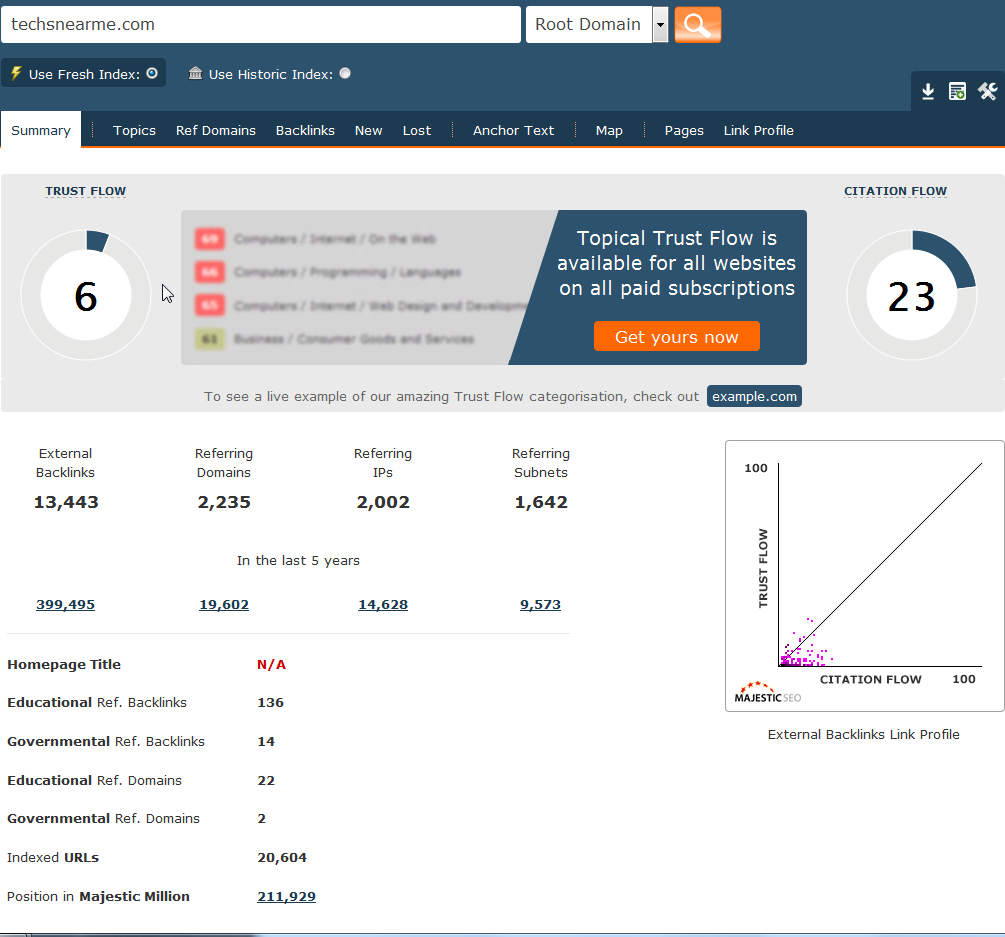Click the In the last 5 years label
Viewport: 1005px width, 937px height.
tap(298, 560)
